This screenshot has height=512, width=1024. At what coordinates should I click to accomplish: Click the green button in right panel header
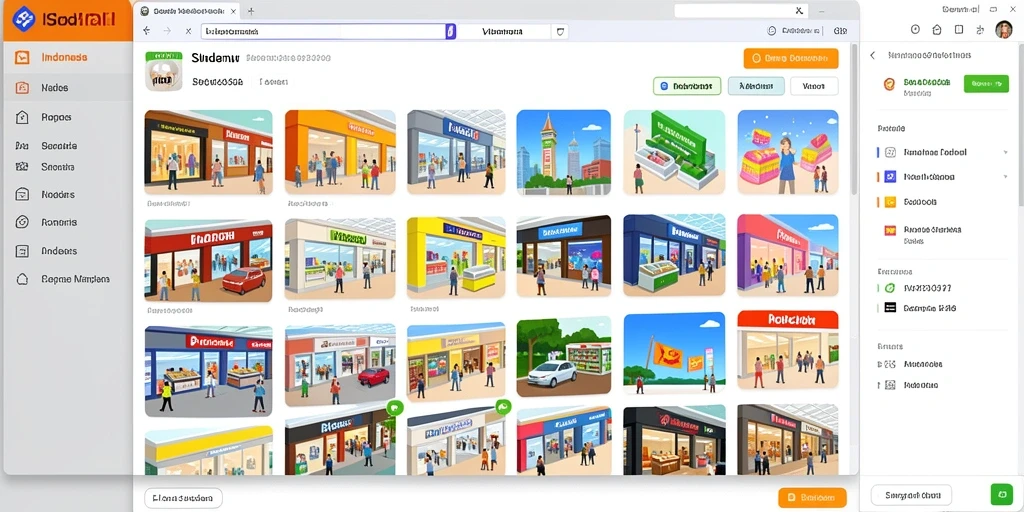[x=986, y=84]
